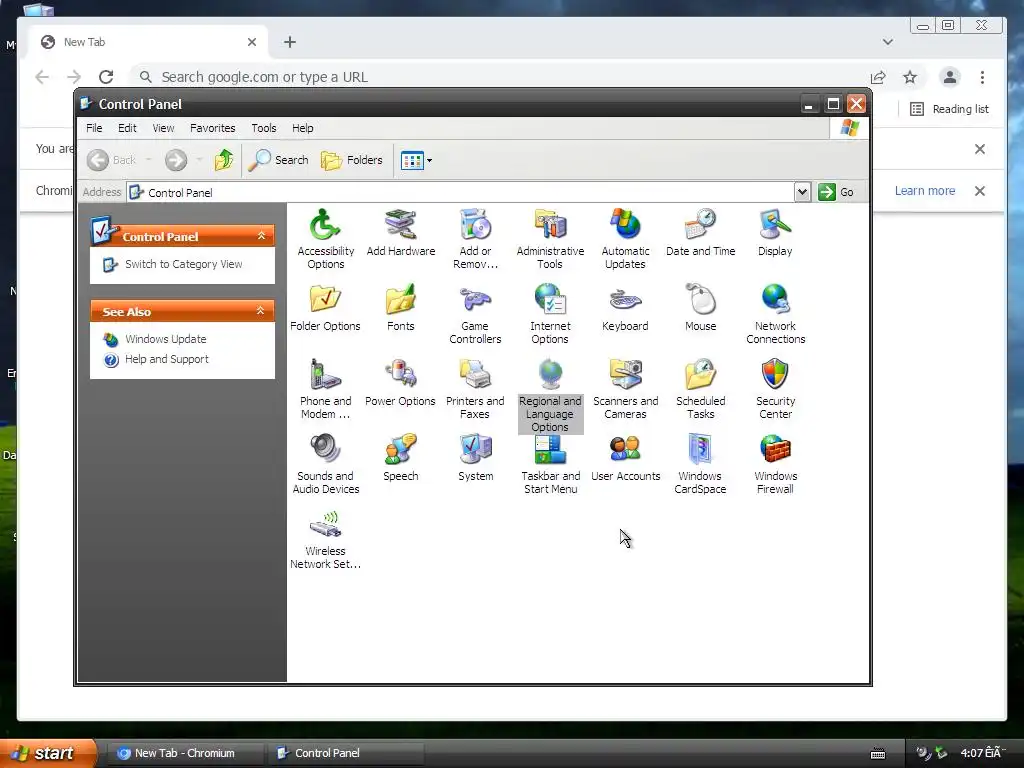Open Windows CardSpace icon

700,464
